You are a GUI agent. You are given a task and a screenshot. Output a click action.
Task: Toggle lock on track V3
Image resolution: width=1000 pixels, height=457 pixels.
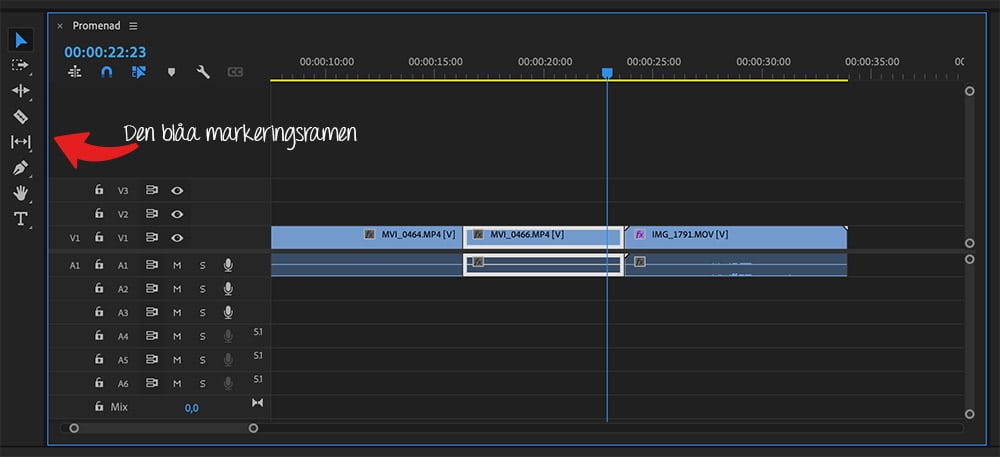[99, 190]
